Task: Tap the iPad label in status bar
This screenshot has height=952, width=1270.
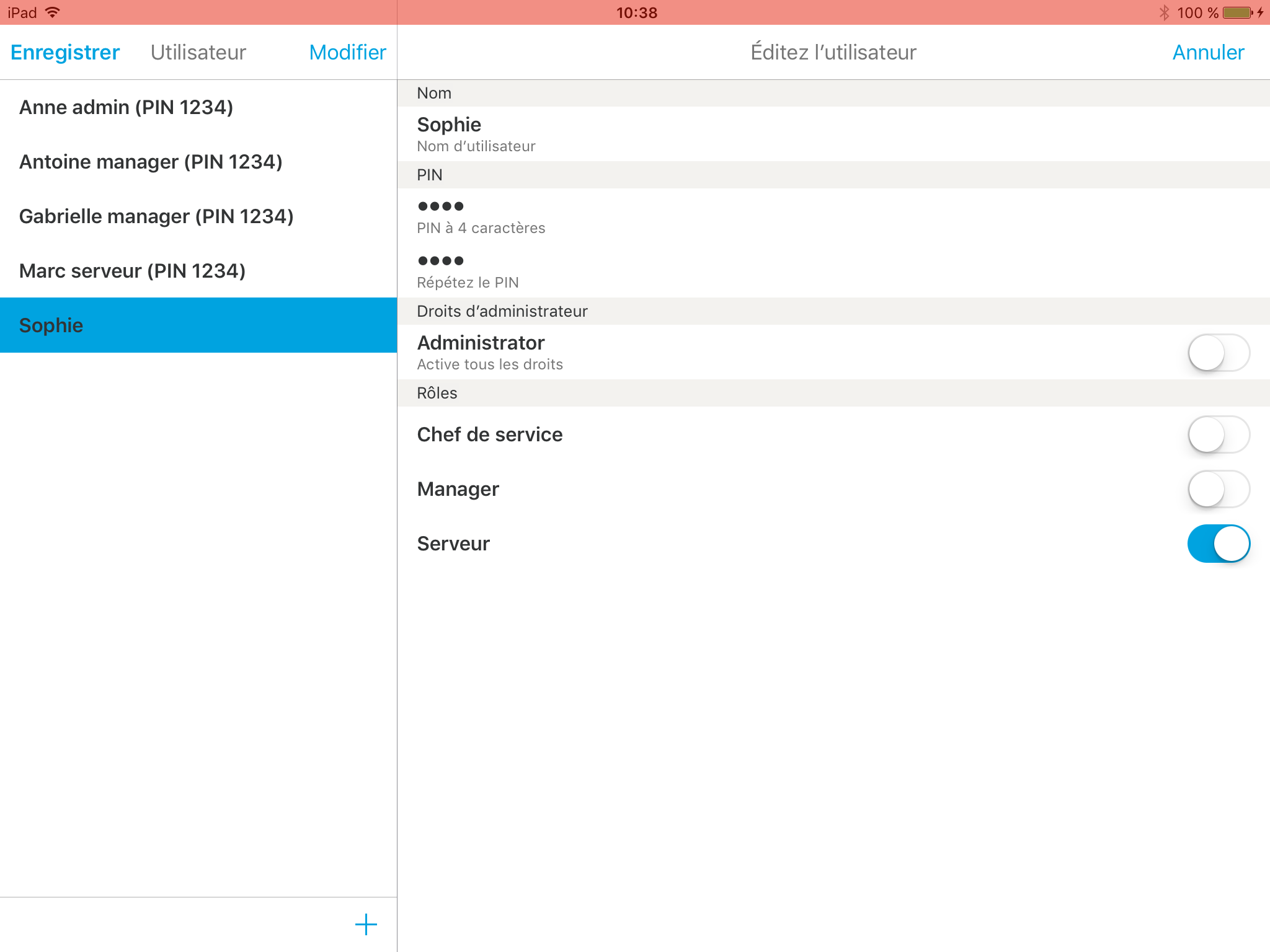Action: [x=22, y=12]
